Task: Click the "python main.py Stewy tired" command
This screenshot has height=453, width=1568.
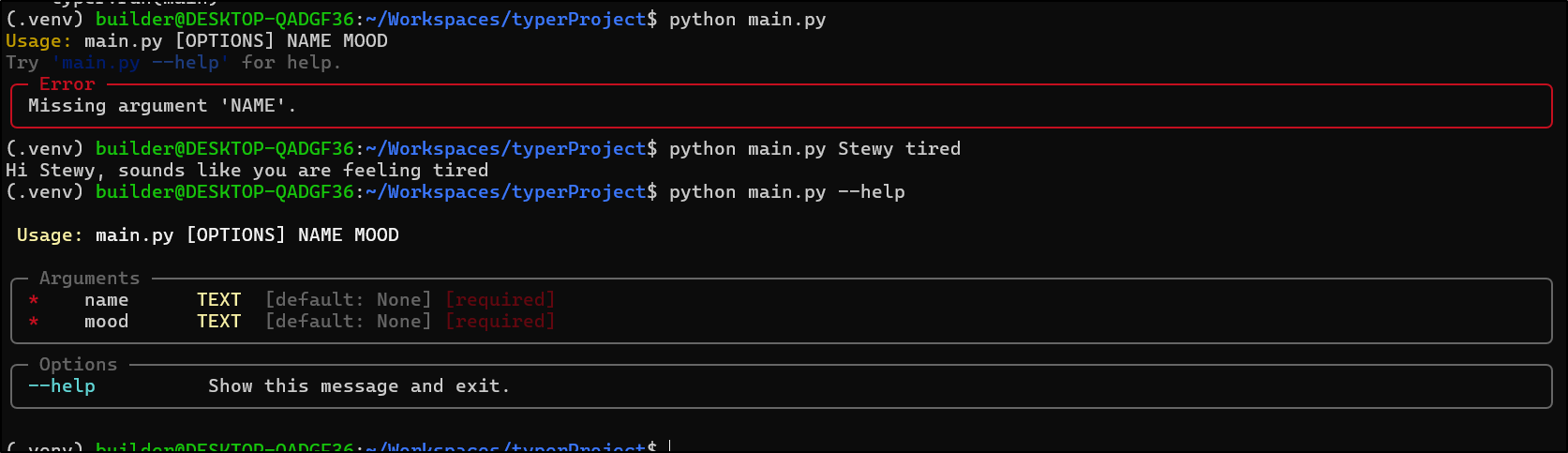Action: (814, 149)
